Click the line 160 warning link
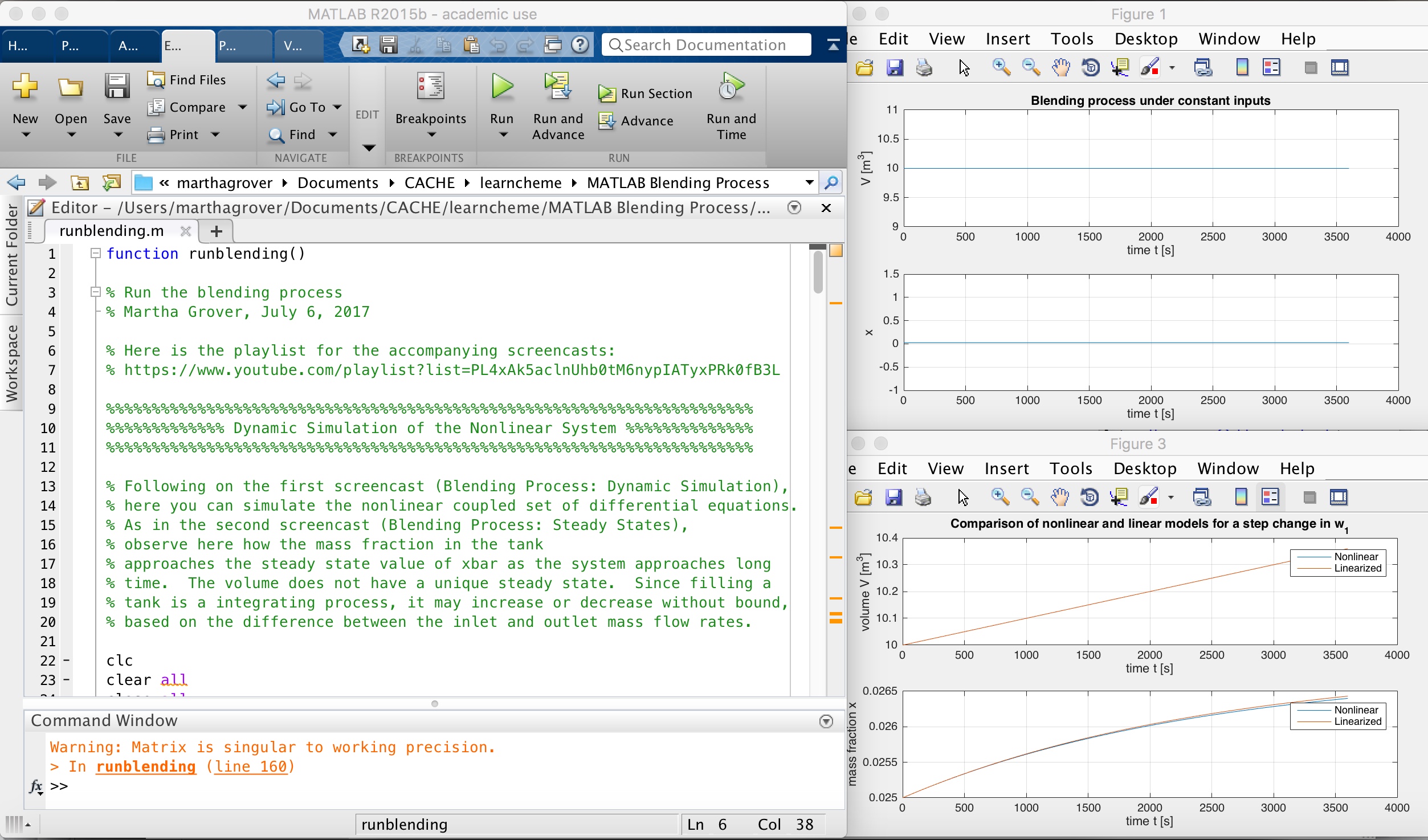Viewport: 1428px width, 840px height. pyautogui.click(x=250, y=766)
